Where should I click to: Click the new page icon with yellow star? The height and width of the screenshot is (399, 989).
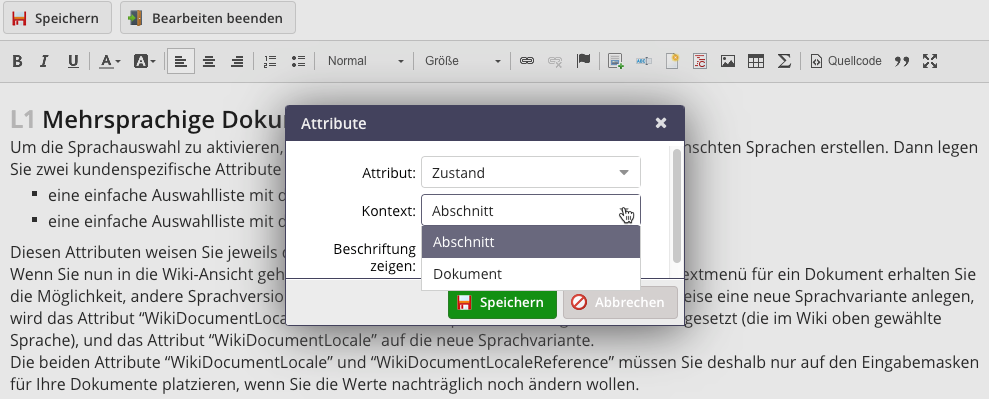(x=672, y=61)
